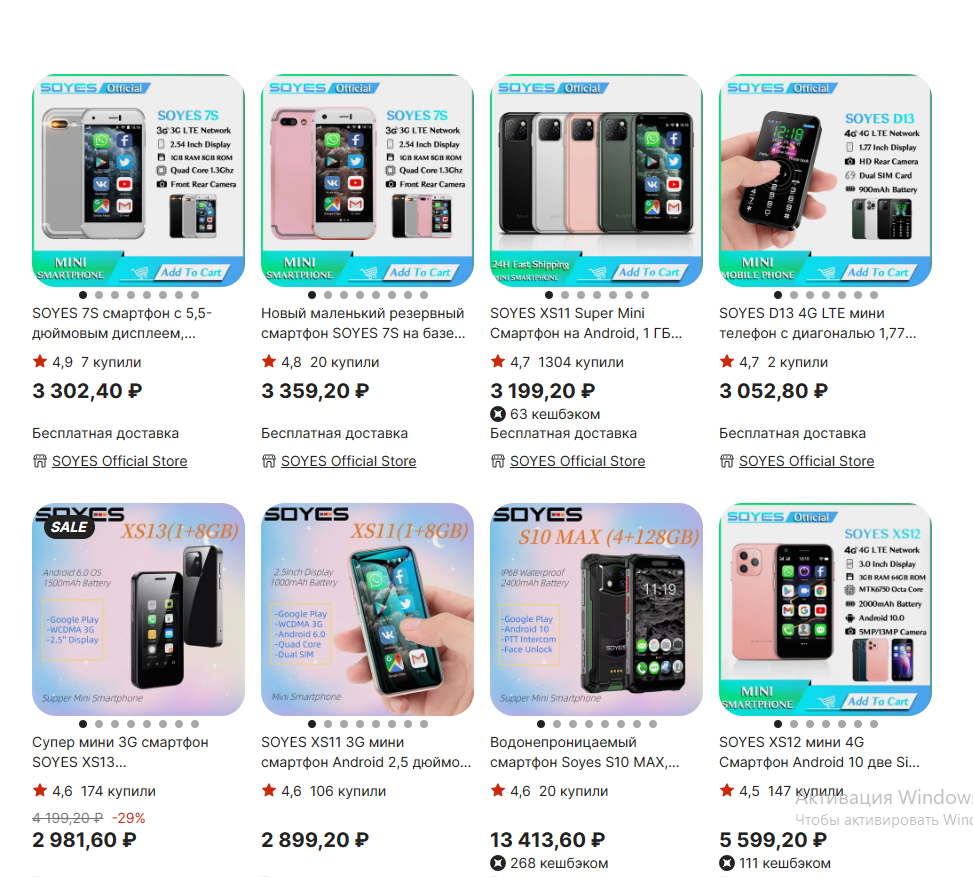973x877 pixels.
Task: Click star rating icon of XS13 product
Action: (x=40, y=790)
